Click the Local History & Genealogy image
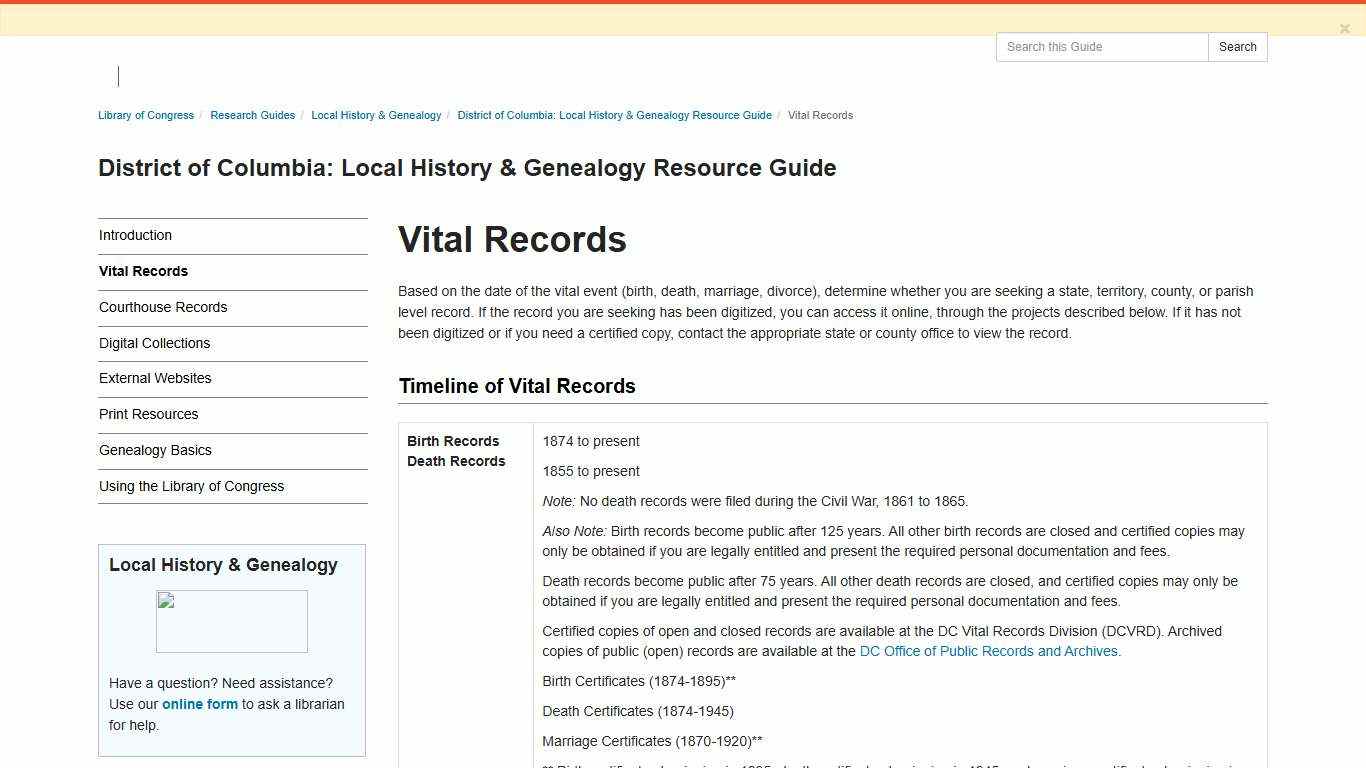The image size is (1366, 768). coord(231,620)
